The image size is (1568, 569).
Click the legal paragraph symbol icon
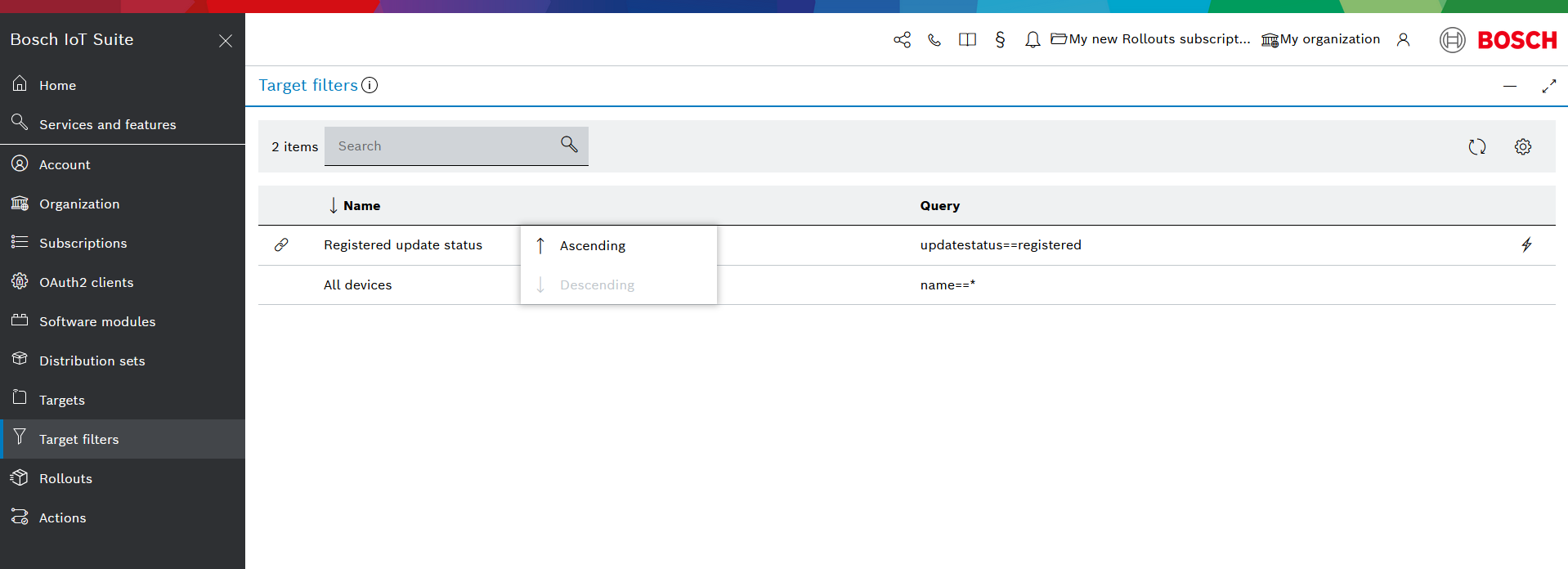(1000, 39)
